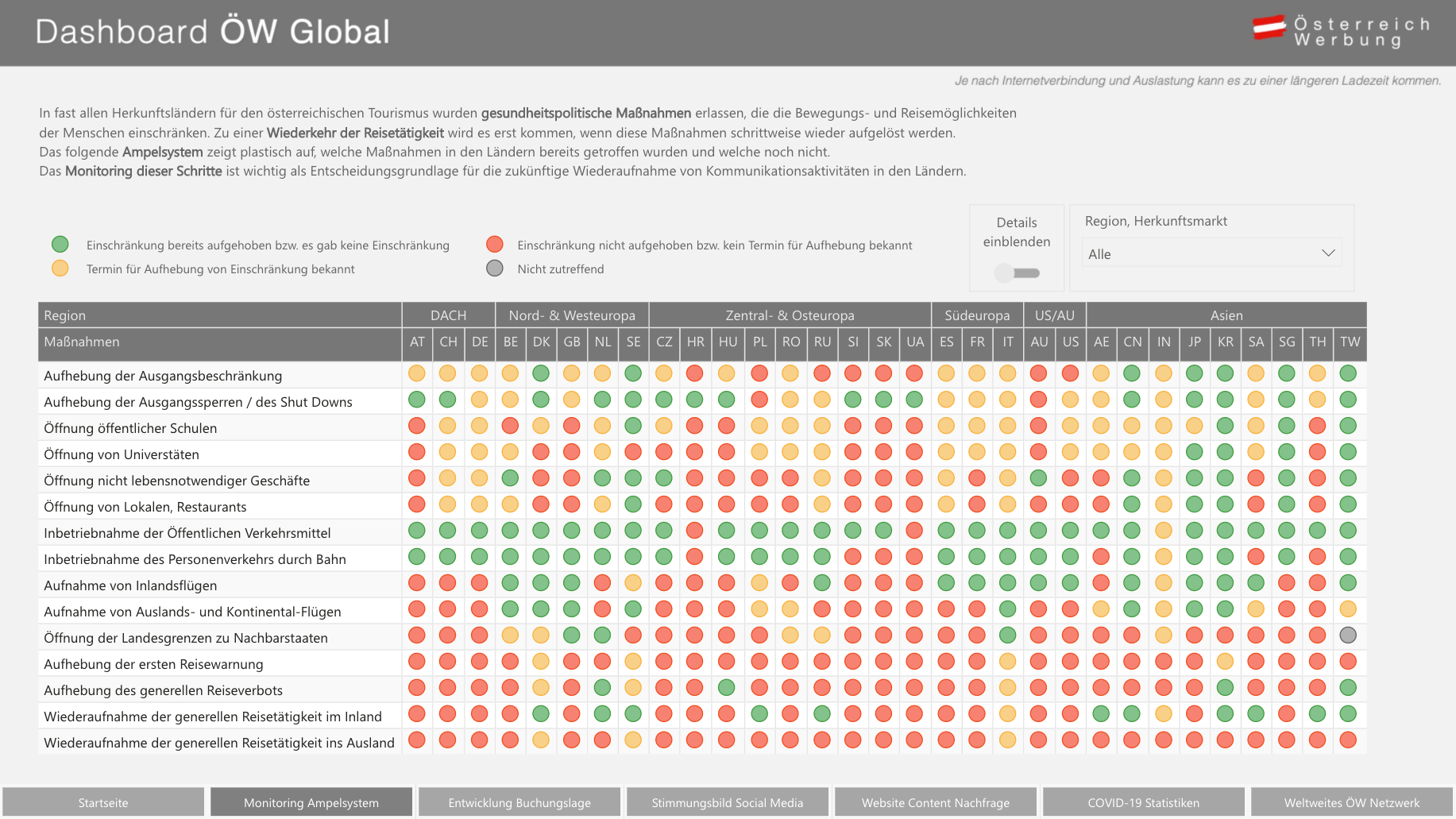Open the Region, Herkunftsmarkt dropdown
Screen dimensions: 1456x819
pos(1212,253)
